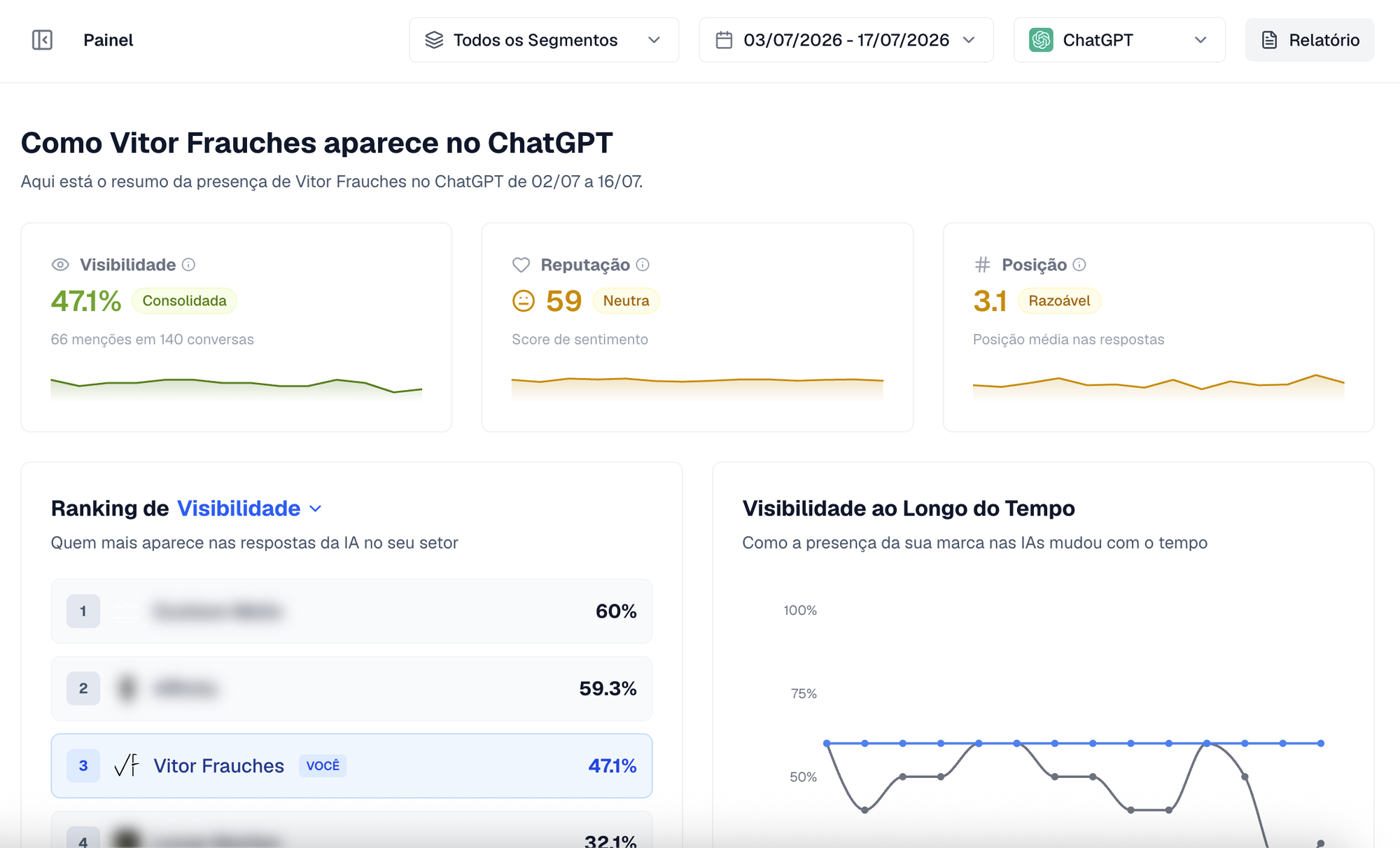Image resolution: width=1400 pixels, height=848 pixels.
Task: Click the hash icon beside Posição
Action: pyautogui.click(x=982, y=265)
